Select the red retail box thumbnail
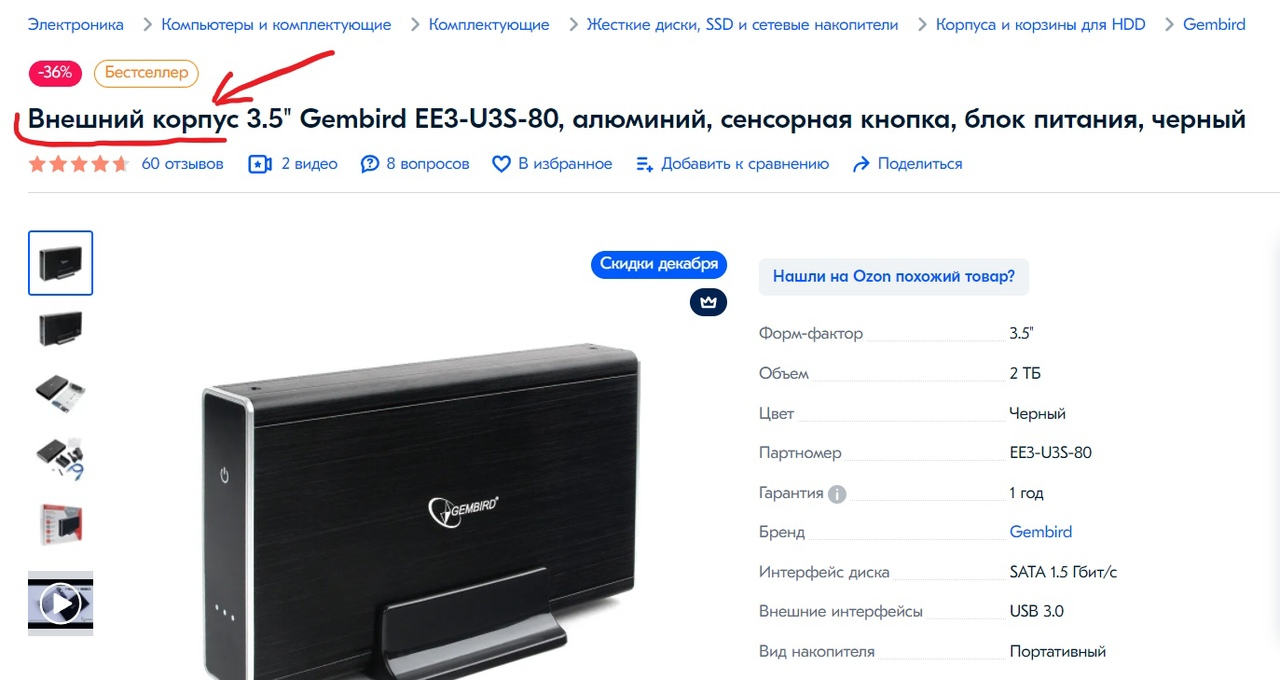 (x=61, y=523)
